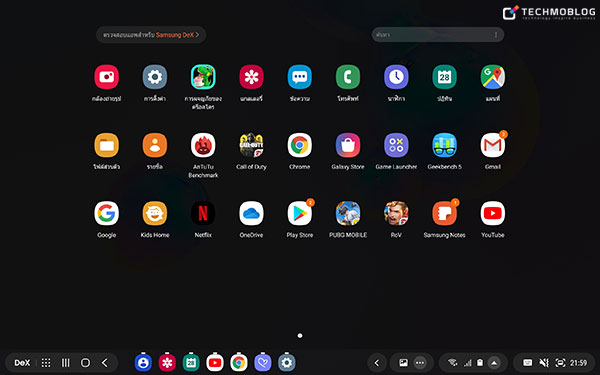
Task: Open Settings gear icon in taskbar
Action: tap(287, 362)
